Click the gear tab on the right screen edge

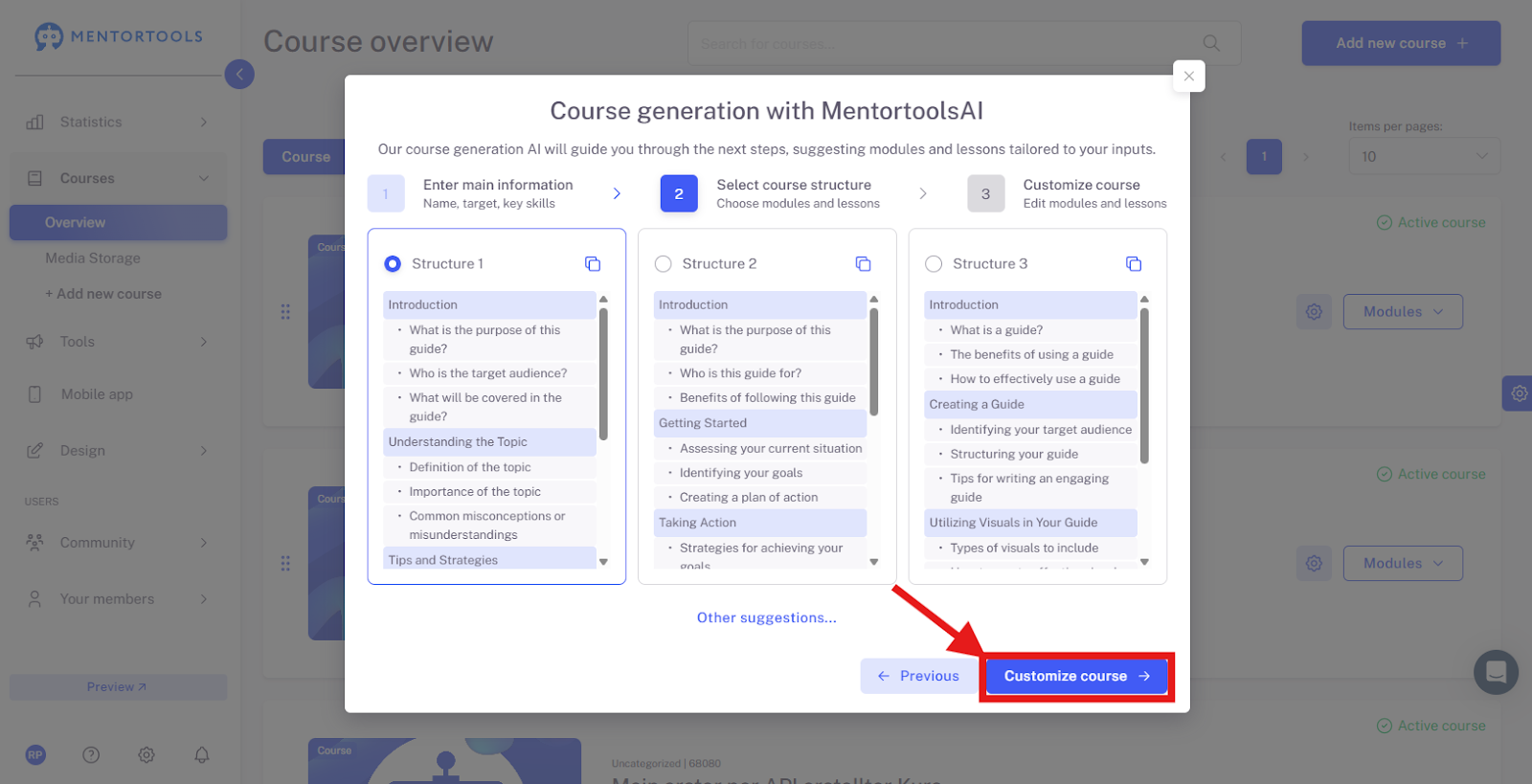1518,393
